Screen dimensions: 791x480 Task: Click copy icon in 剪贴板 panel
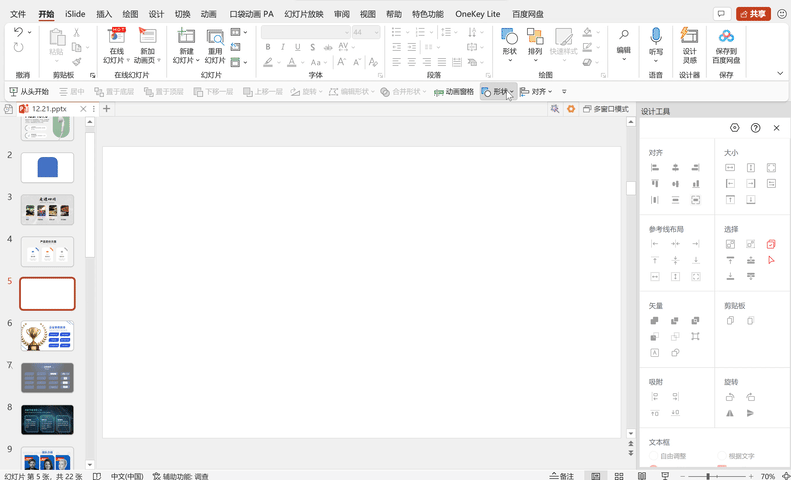pyautogui.click(x=730, y=321)
